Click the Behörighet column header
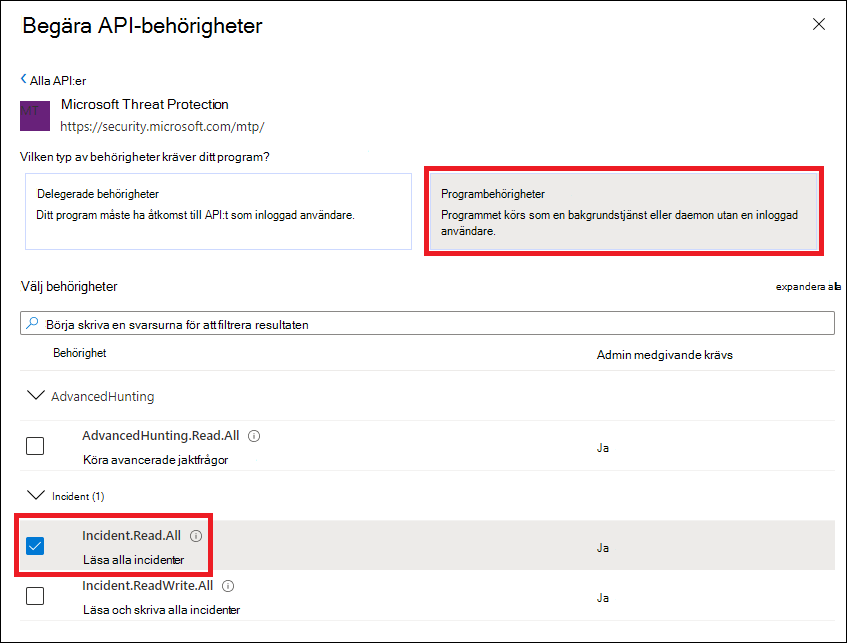 tap(79, 353)
